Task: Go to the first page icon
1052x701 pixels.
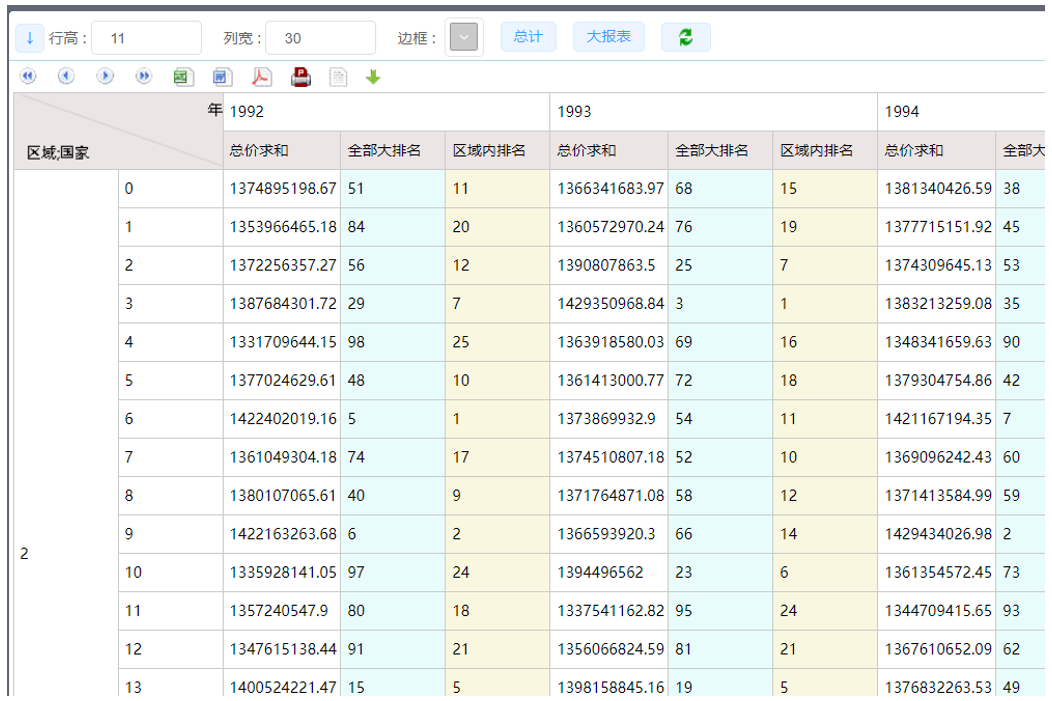Action: pos(28,76)
